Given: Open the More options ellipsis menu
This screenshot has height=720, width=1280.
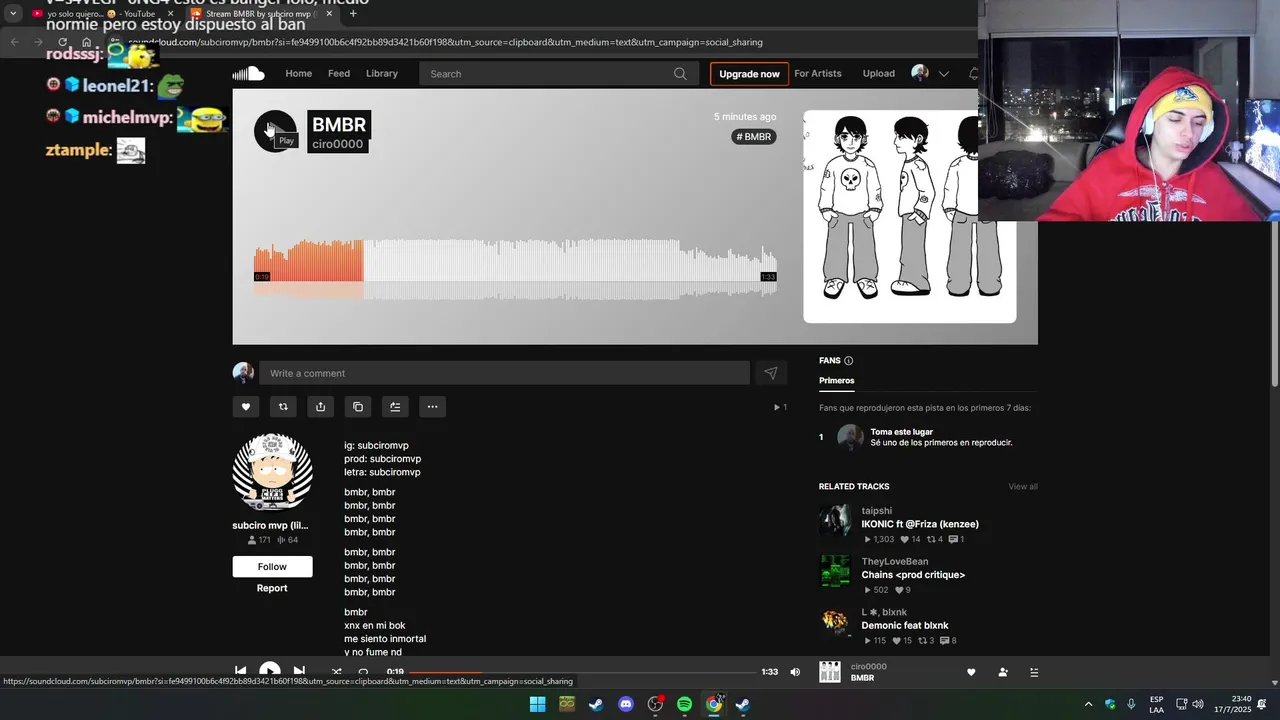Looking at the screenshot, I should [x=432, y=407].
